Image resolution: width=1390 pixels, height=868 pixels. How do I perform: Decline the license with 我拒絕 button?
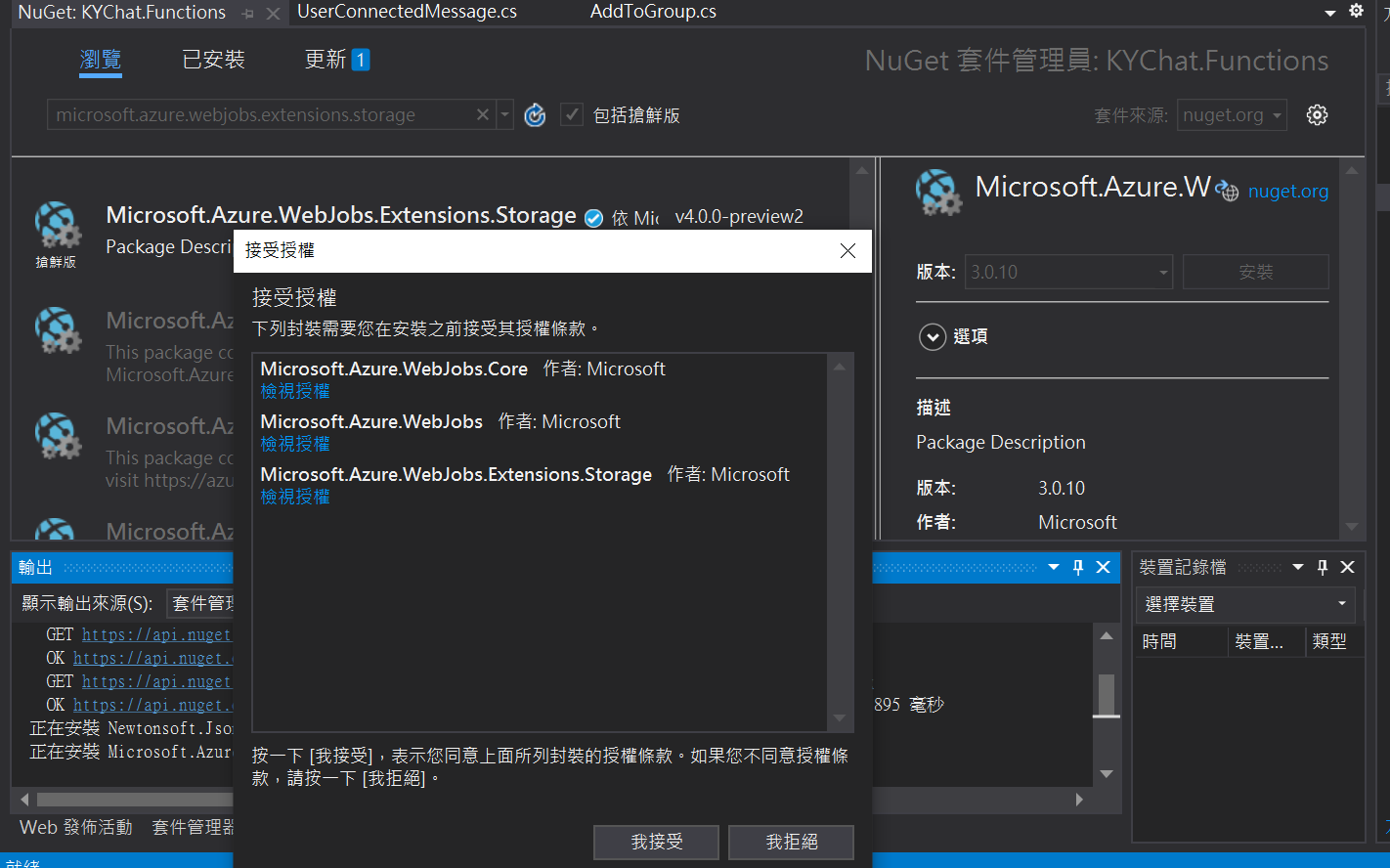(x=791, y=842)
